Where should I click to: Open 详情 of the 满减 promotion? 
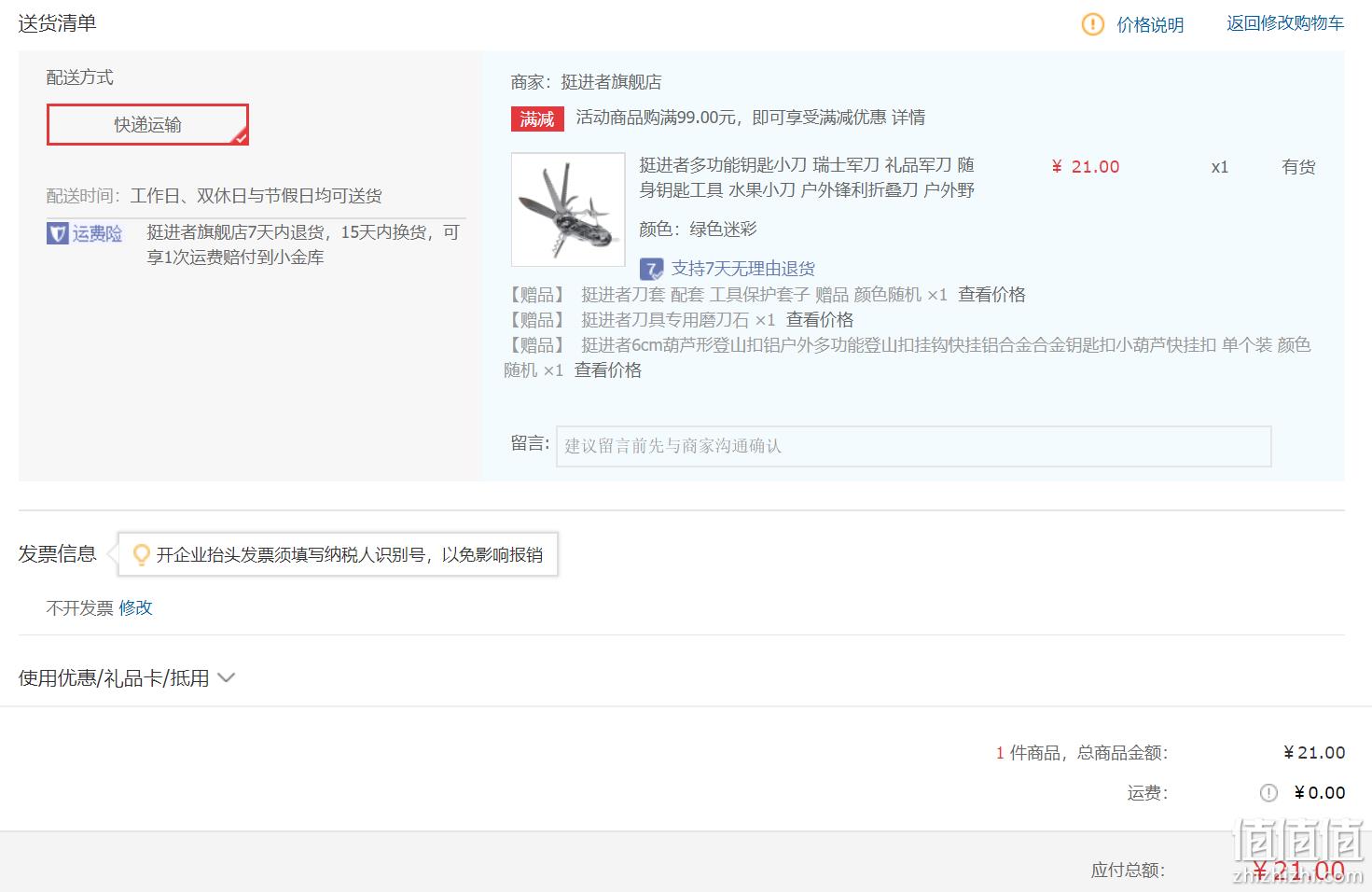pos(908,118)
